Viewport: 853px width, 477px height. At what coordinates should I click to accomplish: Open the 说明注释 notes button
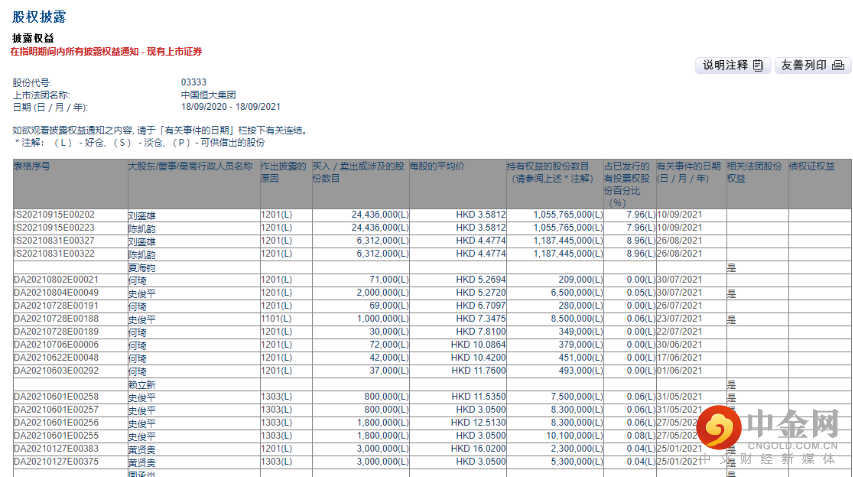click(x=733, y=65)
